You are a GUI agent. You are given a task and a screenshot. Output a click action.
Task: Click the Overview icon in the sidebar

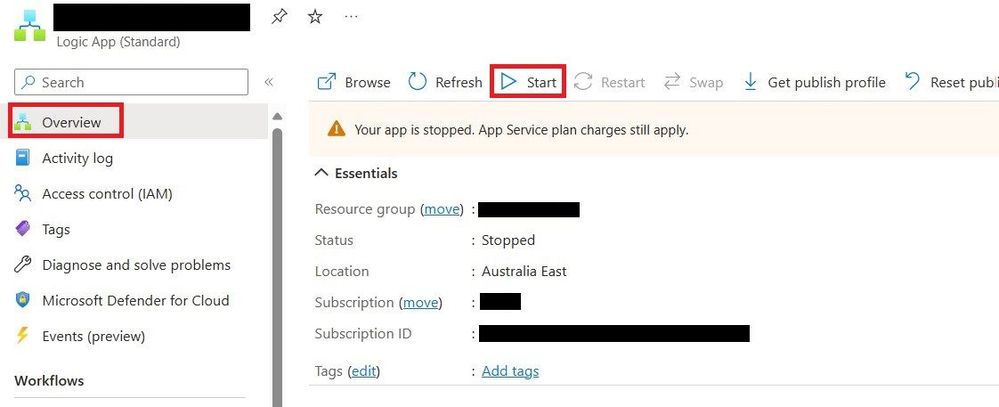[22, 122]
